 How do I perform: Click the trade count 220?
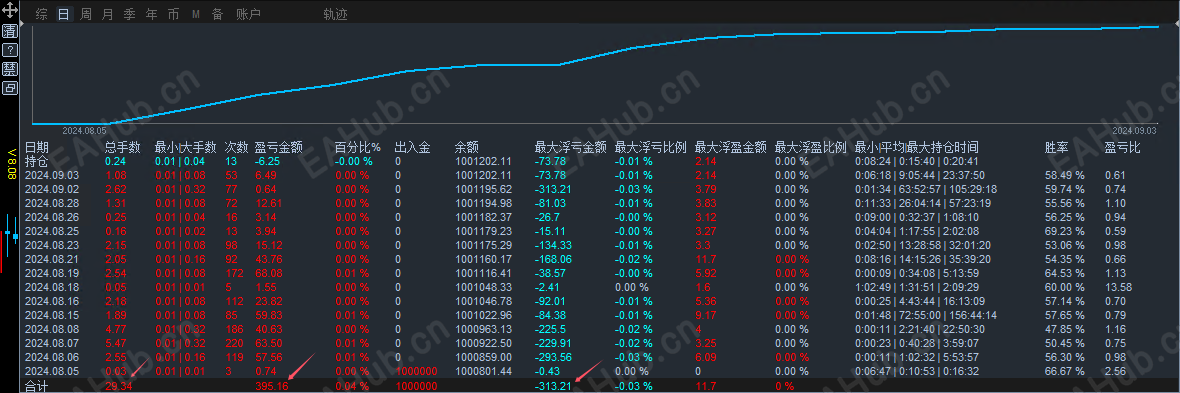pyautogui.click(x=233, y=343)
